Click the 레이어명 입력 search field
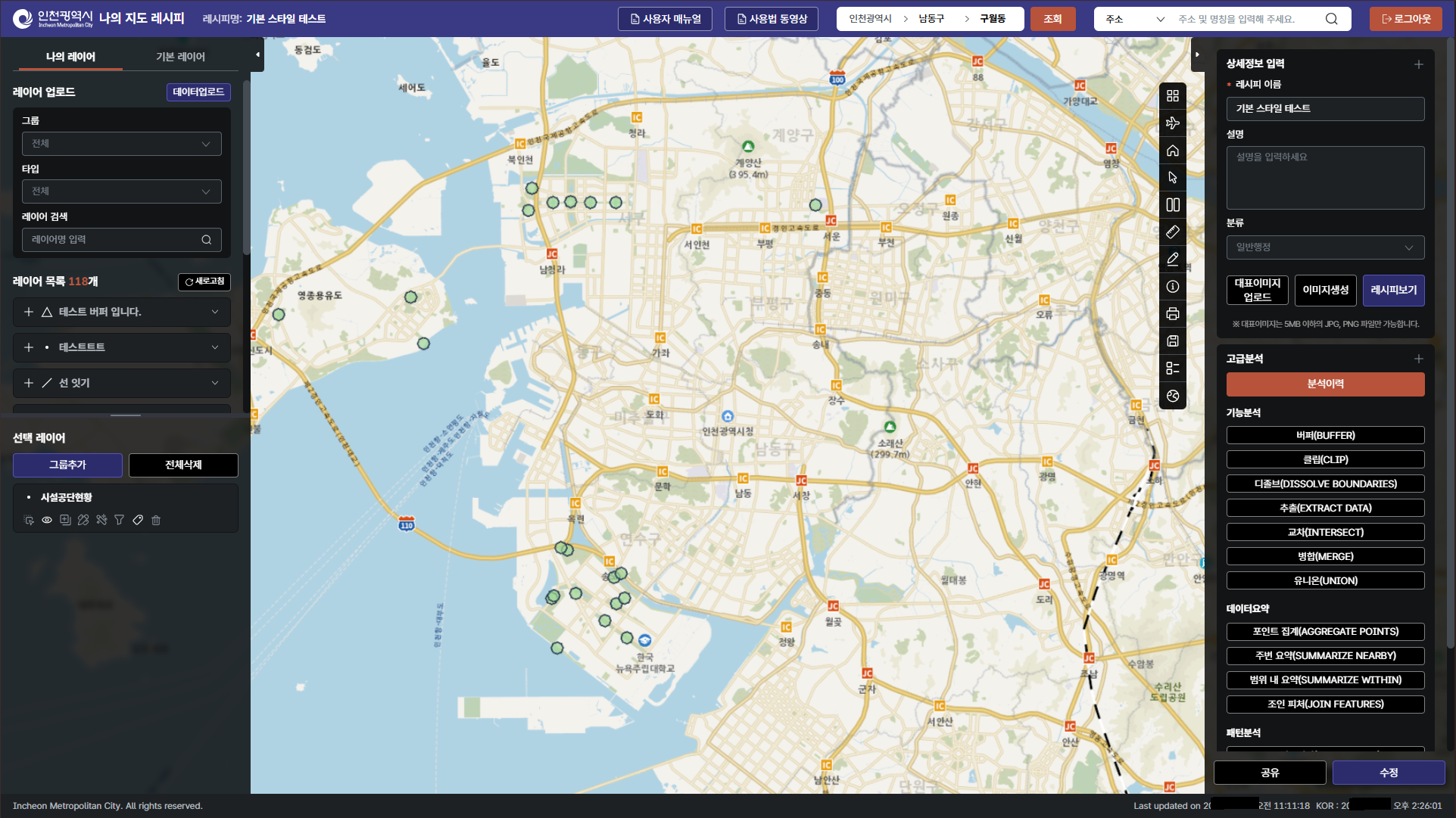This screenshot has width=1456, height=818. coord(114,240)
